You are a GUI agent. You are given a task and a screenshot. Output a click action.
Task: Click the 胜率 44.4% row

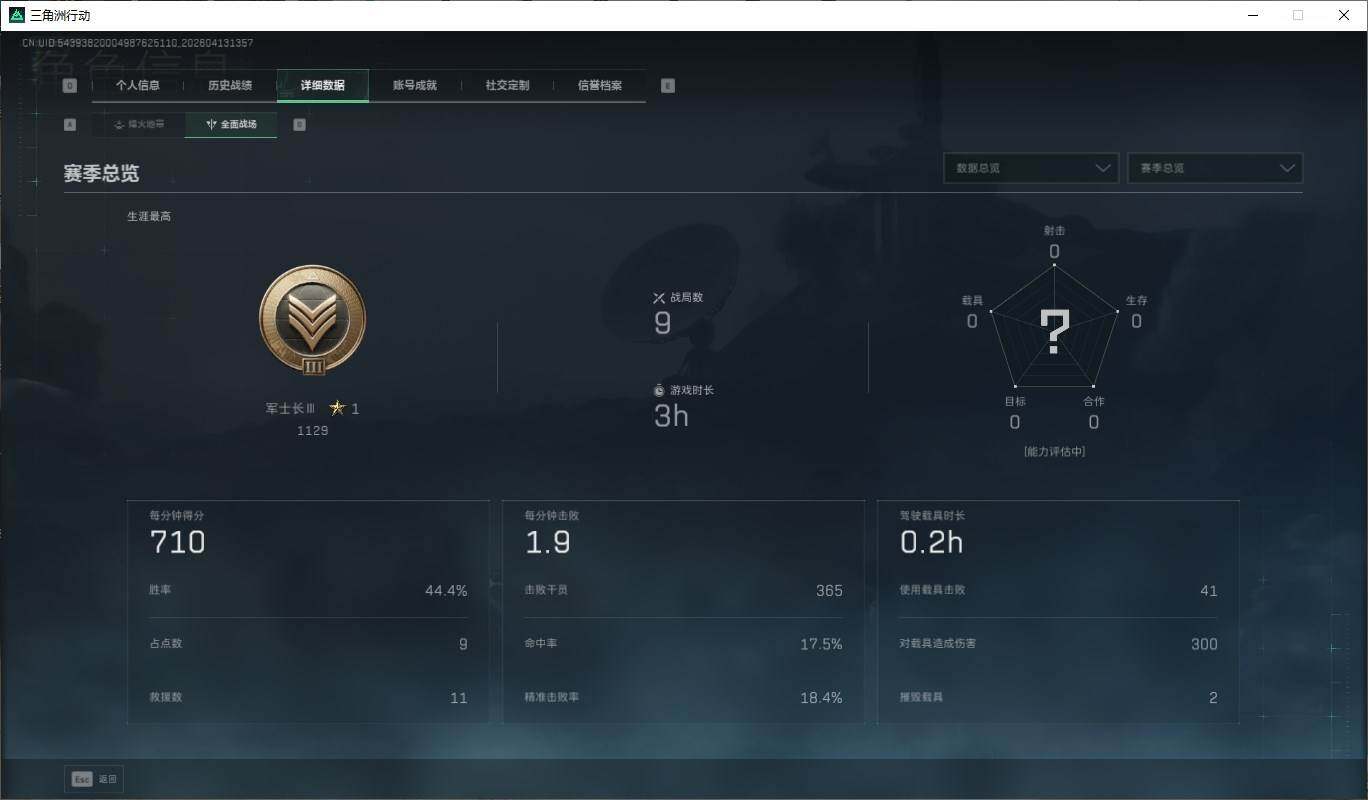pos(308,590)
